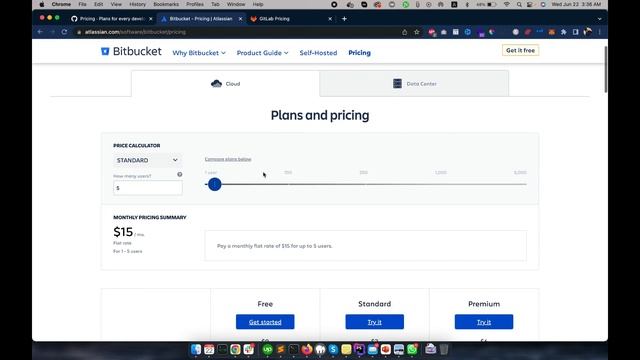Open PowerPoint in the Dock
This screenshot has width=640, height=360.
pyautogui.click(x=386, y=349)
